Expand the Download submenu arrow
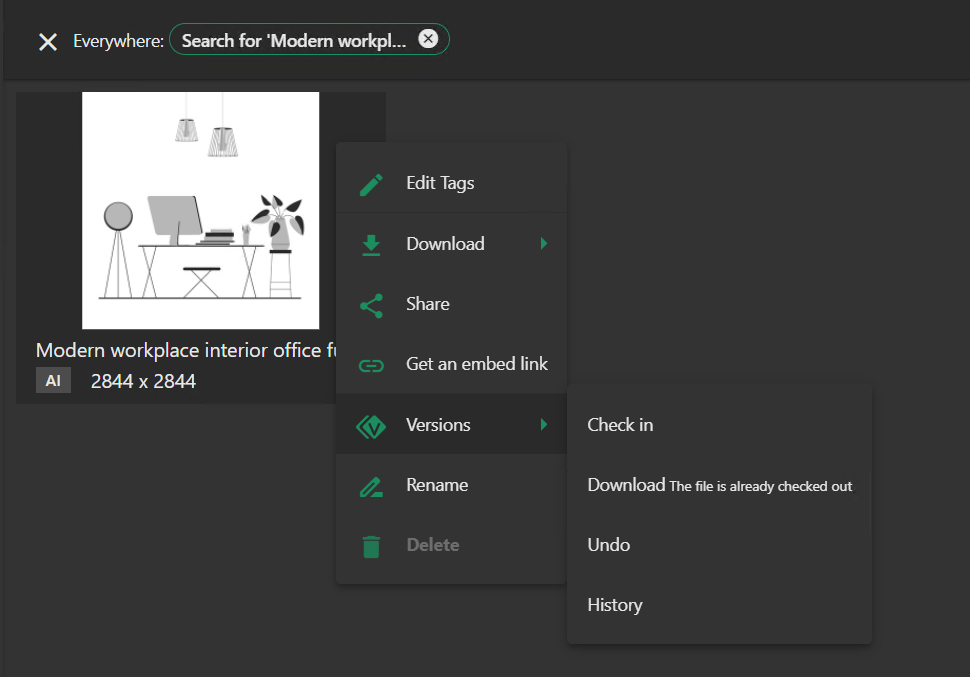Image resolution: width=970 pixels, height=677 pixels. tap(544, 244)
